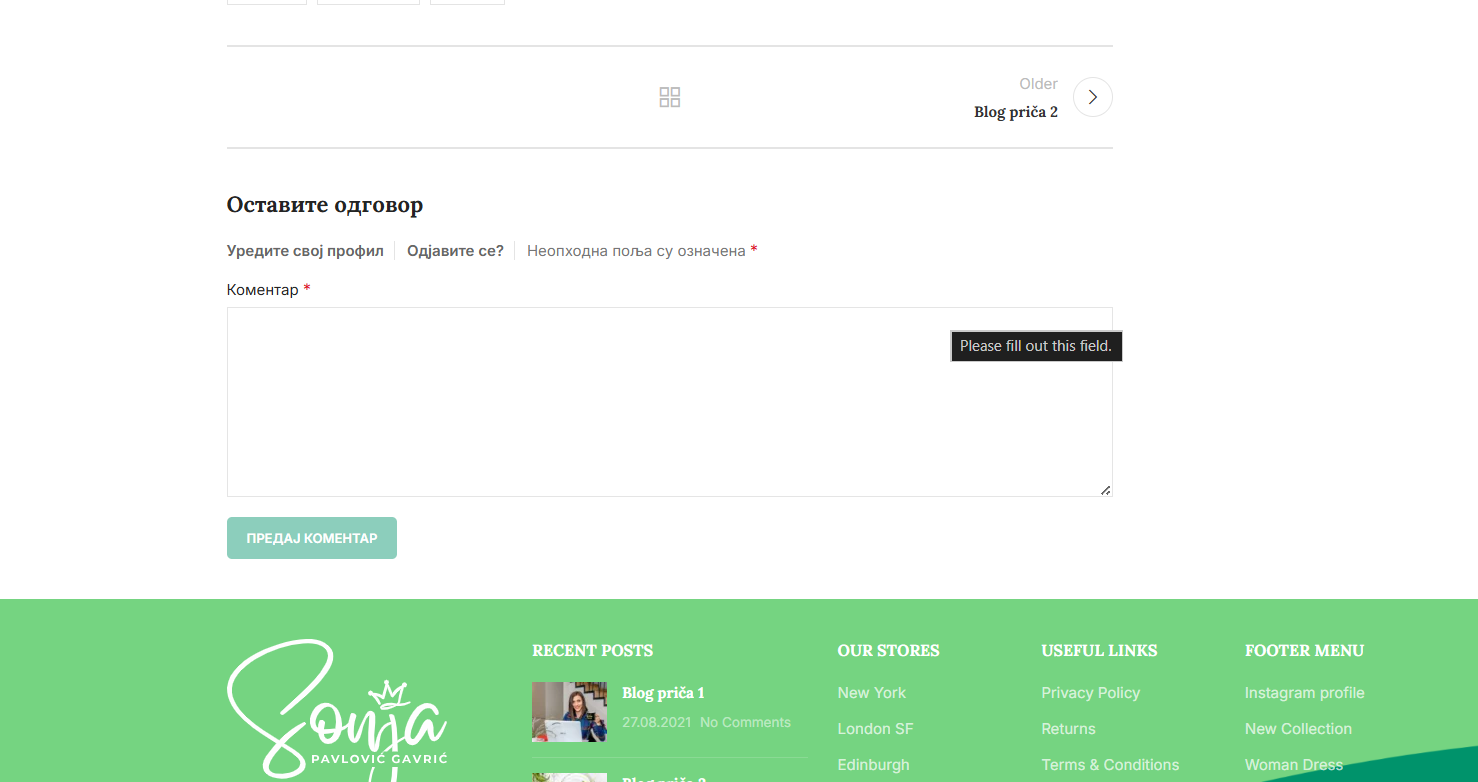Click the 'FOOTER MENU' heading
1478x782 pixels.
(1304, 651)
